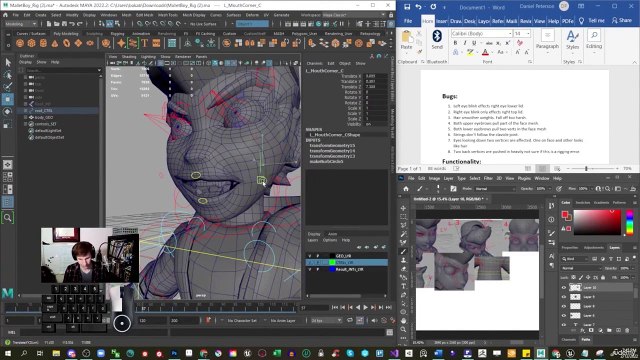
Task: Open the Edit Mesh menu in Maya
Action: [x=144, y=15]
